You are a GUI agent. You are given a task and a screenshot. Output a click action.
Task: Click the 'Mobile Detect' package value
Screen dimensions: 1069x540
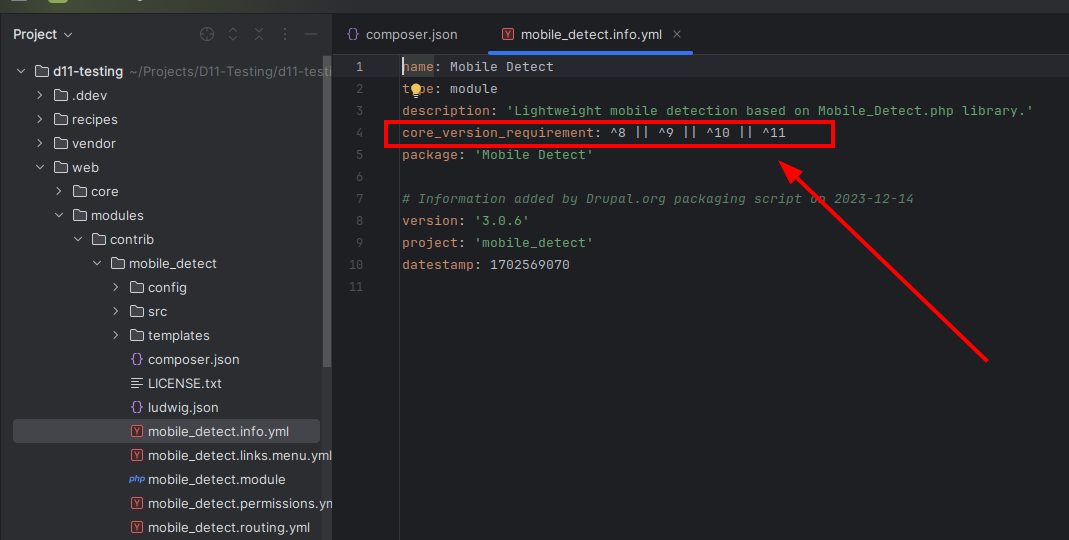click(x=534, y=155)
